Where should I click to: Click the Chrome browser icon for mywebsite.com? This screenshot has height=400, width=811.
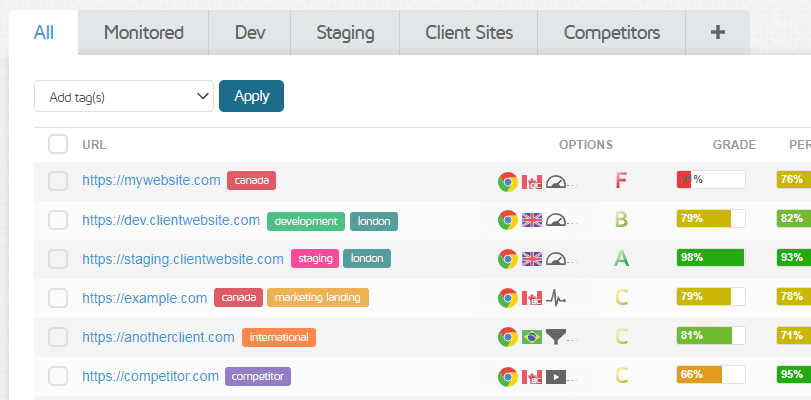[x=507, y=181]
